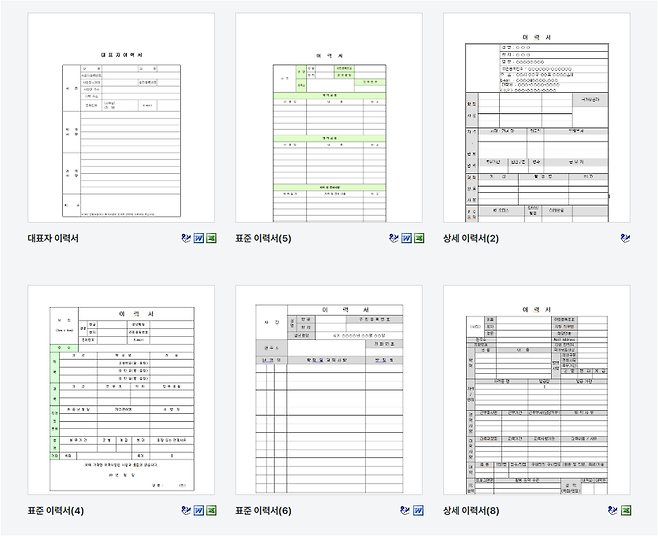Click the 상세 이력서(2) title text
The image size is (658, 536).
470,239
